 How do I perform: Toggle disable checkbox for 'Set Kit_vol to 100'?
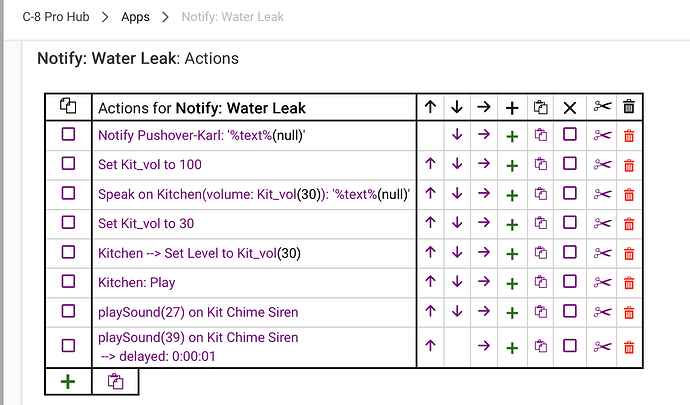570,164
